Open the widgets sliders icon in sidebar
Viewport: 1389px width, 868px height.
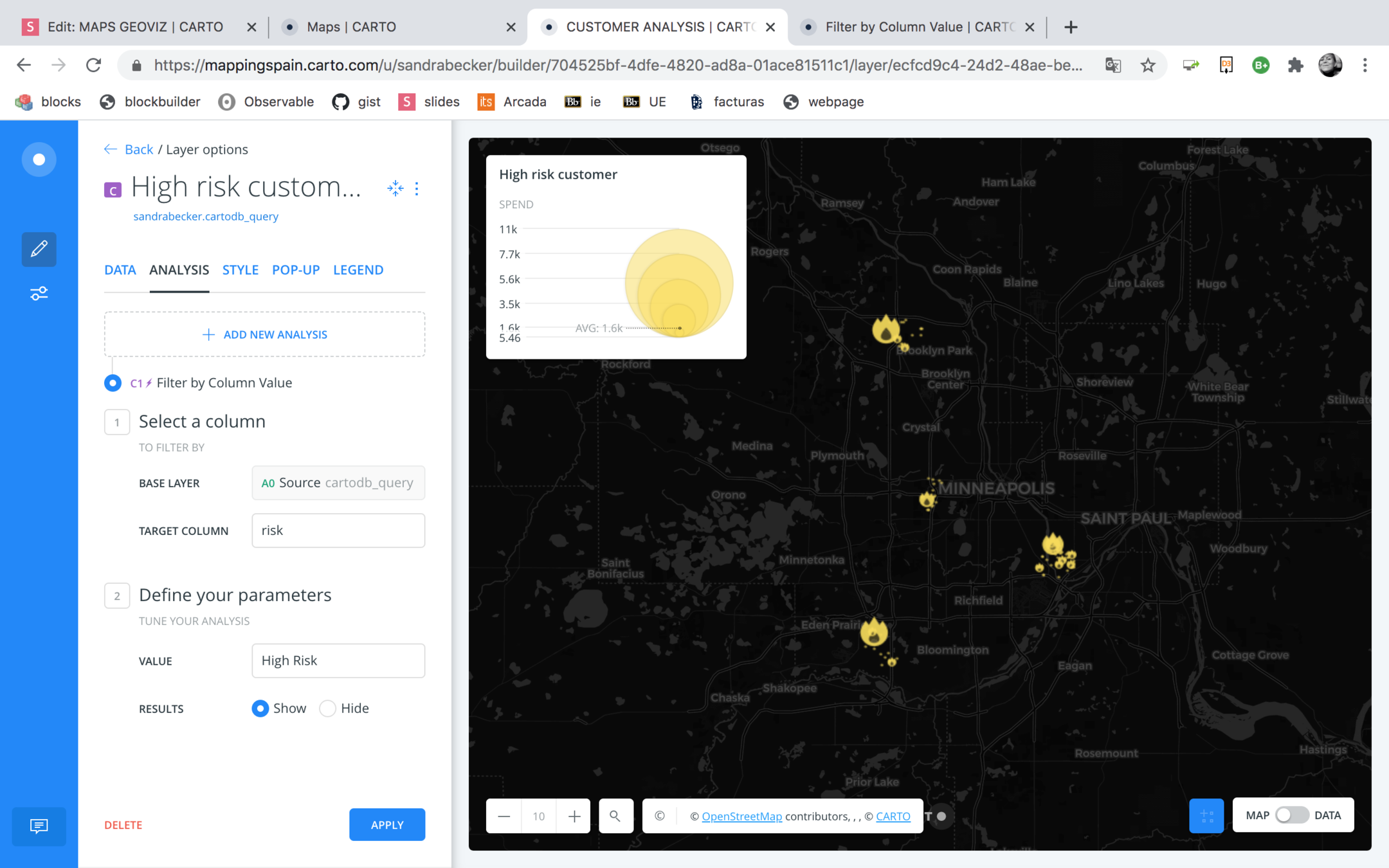[x=39, y=294]
